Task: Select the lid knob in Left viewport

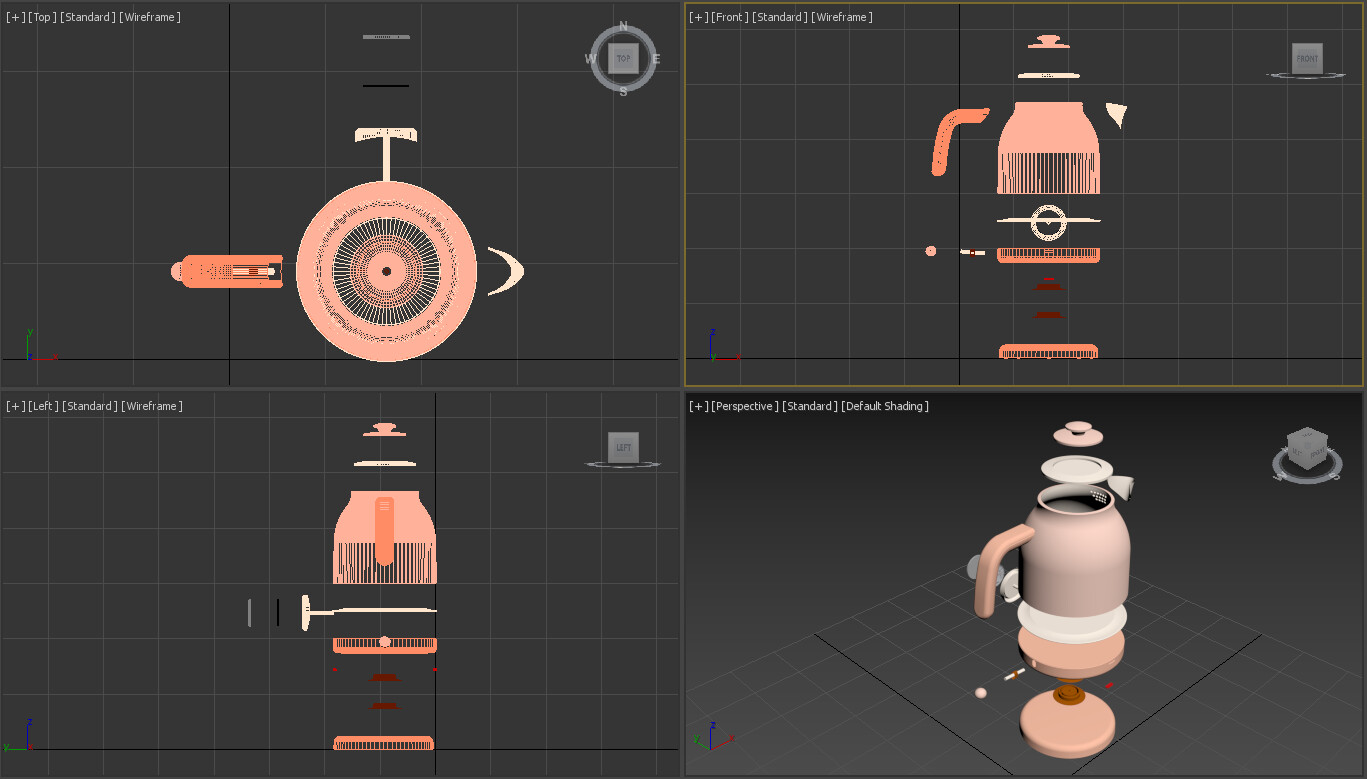Action: pyautogui.click(x=383, y=429)
